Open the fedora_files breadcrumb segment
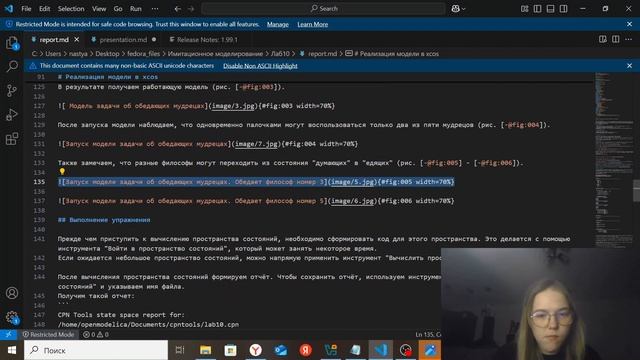The height and width of the screenshot is (360, 640). (x=143, y=53)
